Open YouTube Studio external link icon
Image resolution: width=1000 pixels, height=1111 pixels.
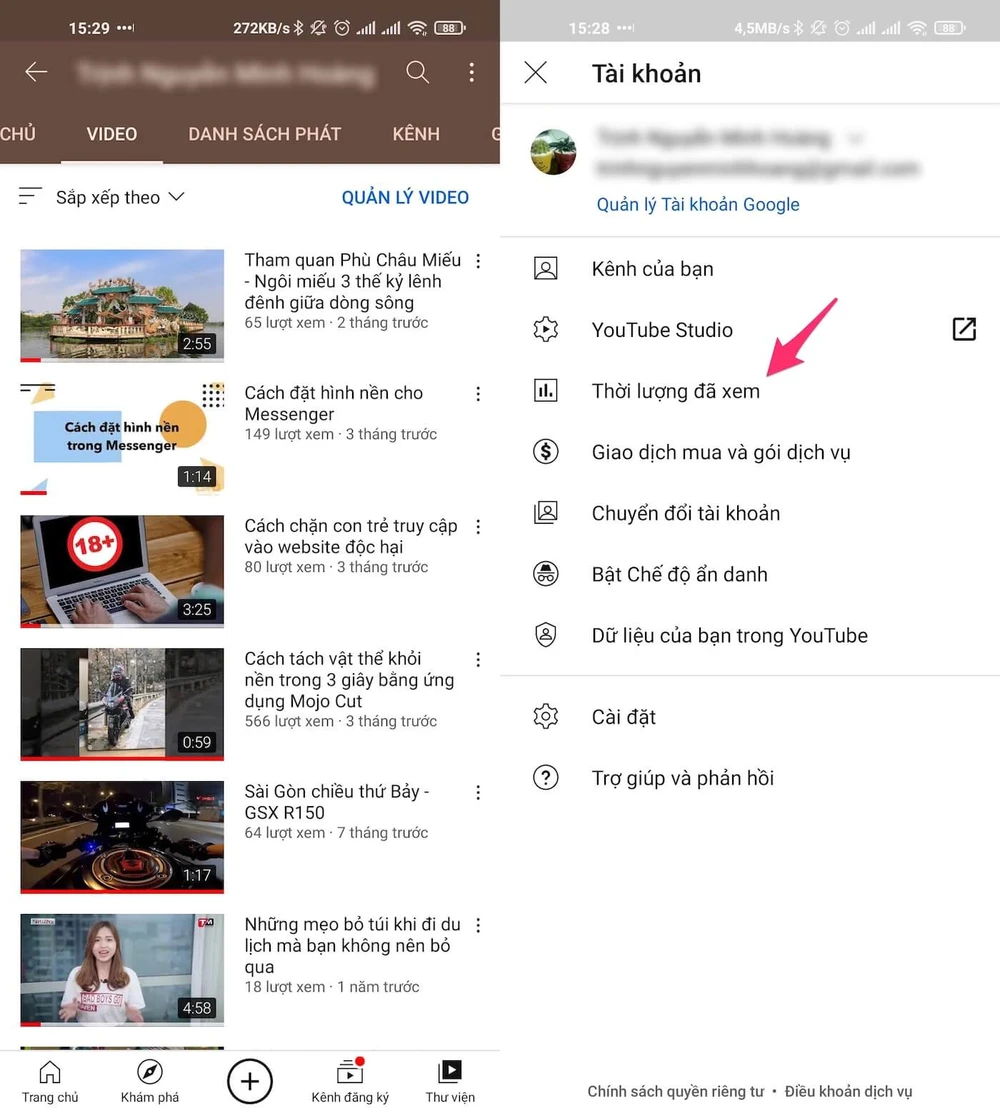[x=963, y=329]
